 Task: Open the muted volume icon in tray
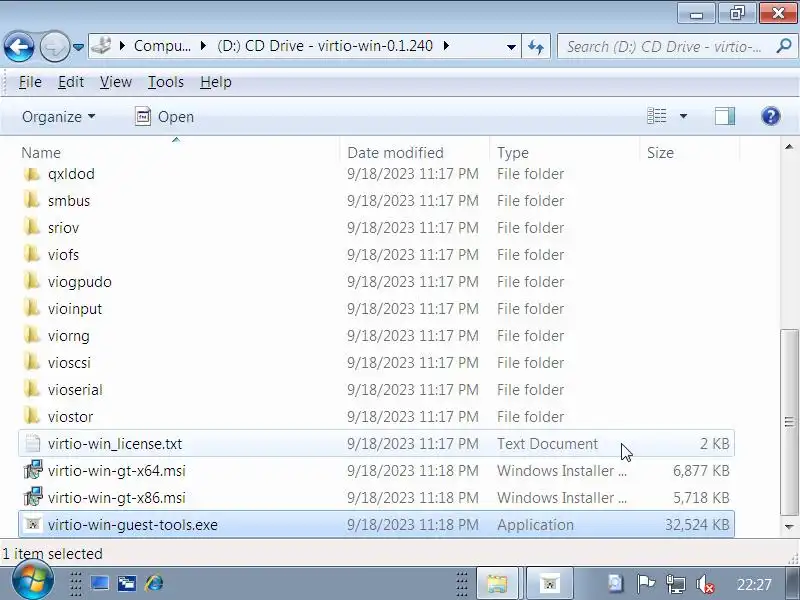[x=706, y=584]
